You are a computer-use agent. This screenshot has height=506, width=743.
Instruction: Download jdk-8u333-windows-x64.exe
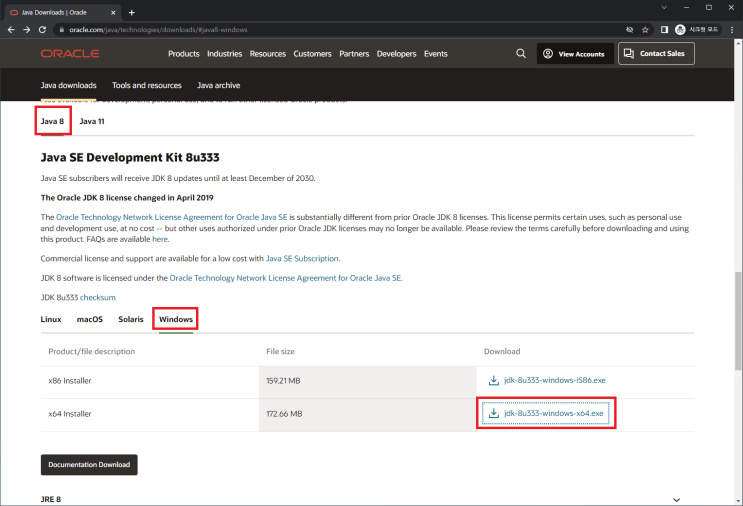553,414
